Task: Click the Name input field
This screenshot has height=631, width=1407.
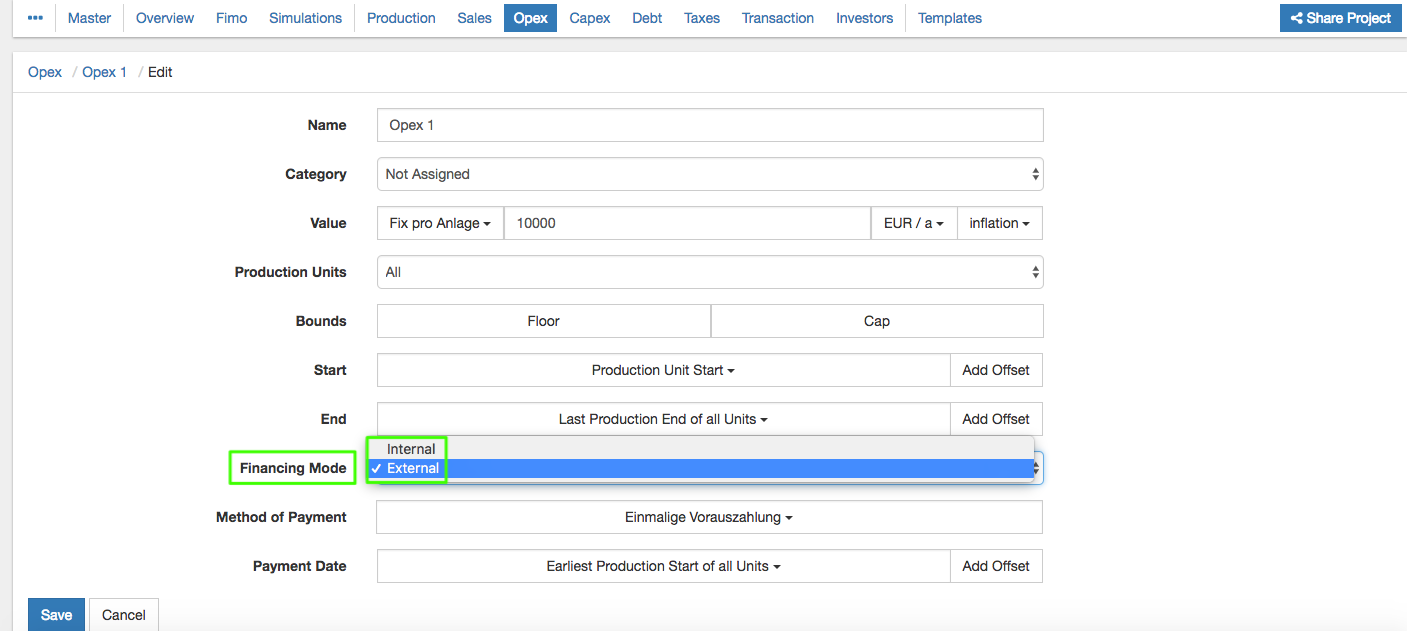Action: (710, 125)
